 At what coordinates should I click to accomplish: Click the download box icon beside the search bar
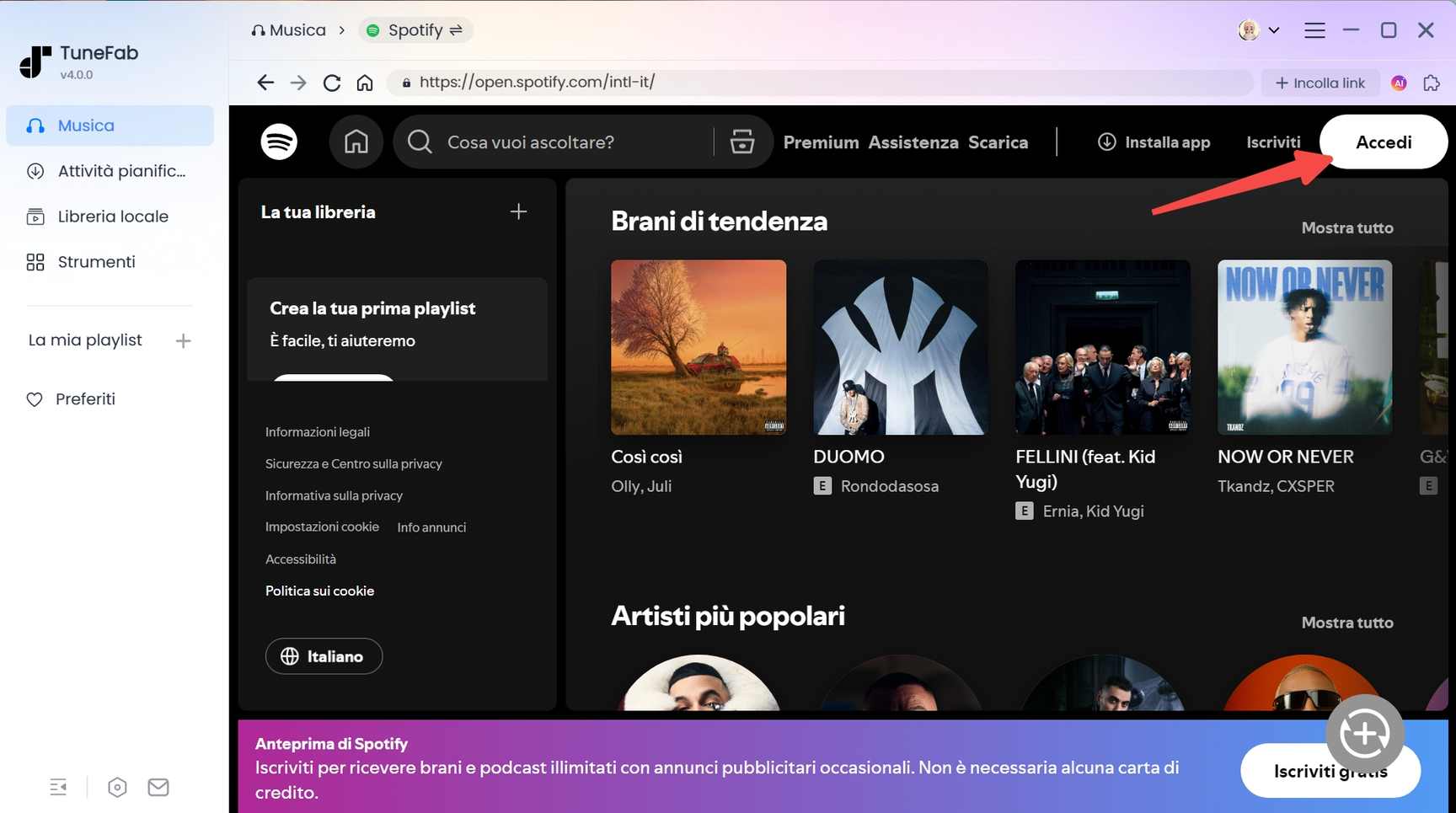tap(741, 142)
